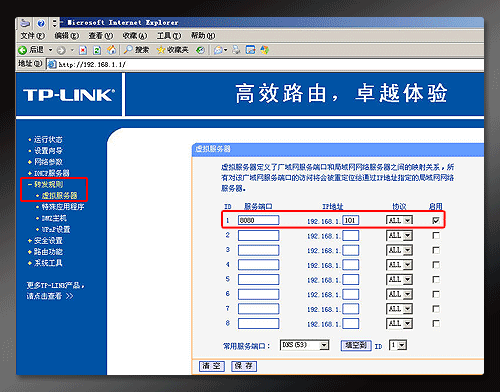Collapse 转发规则 in the sidebar
The width and height of the screenshot is (500, 392).
(x=48, y=184)
